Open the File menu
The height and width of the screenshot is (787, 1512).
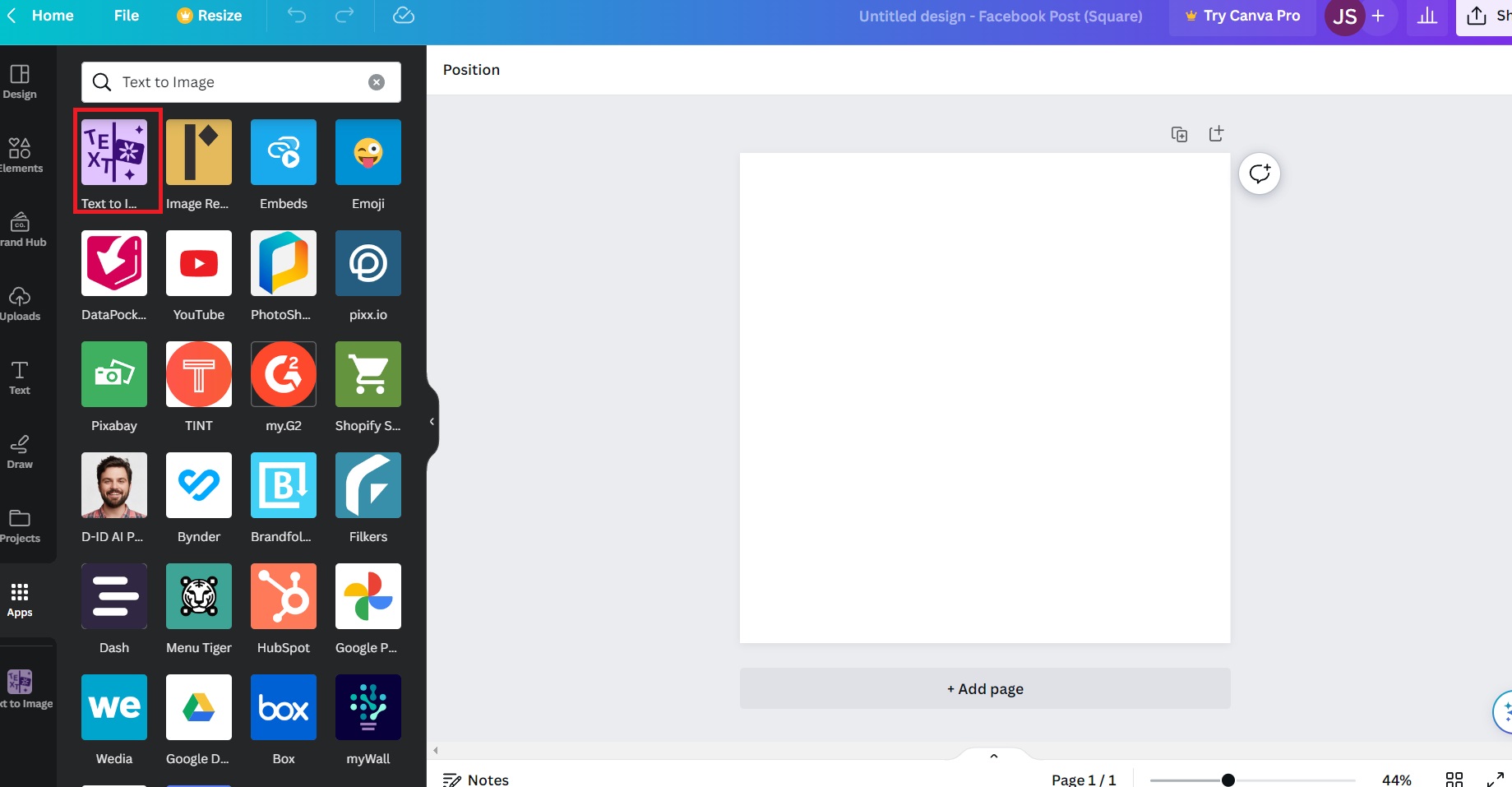click(x=127, y=16)
